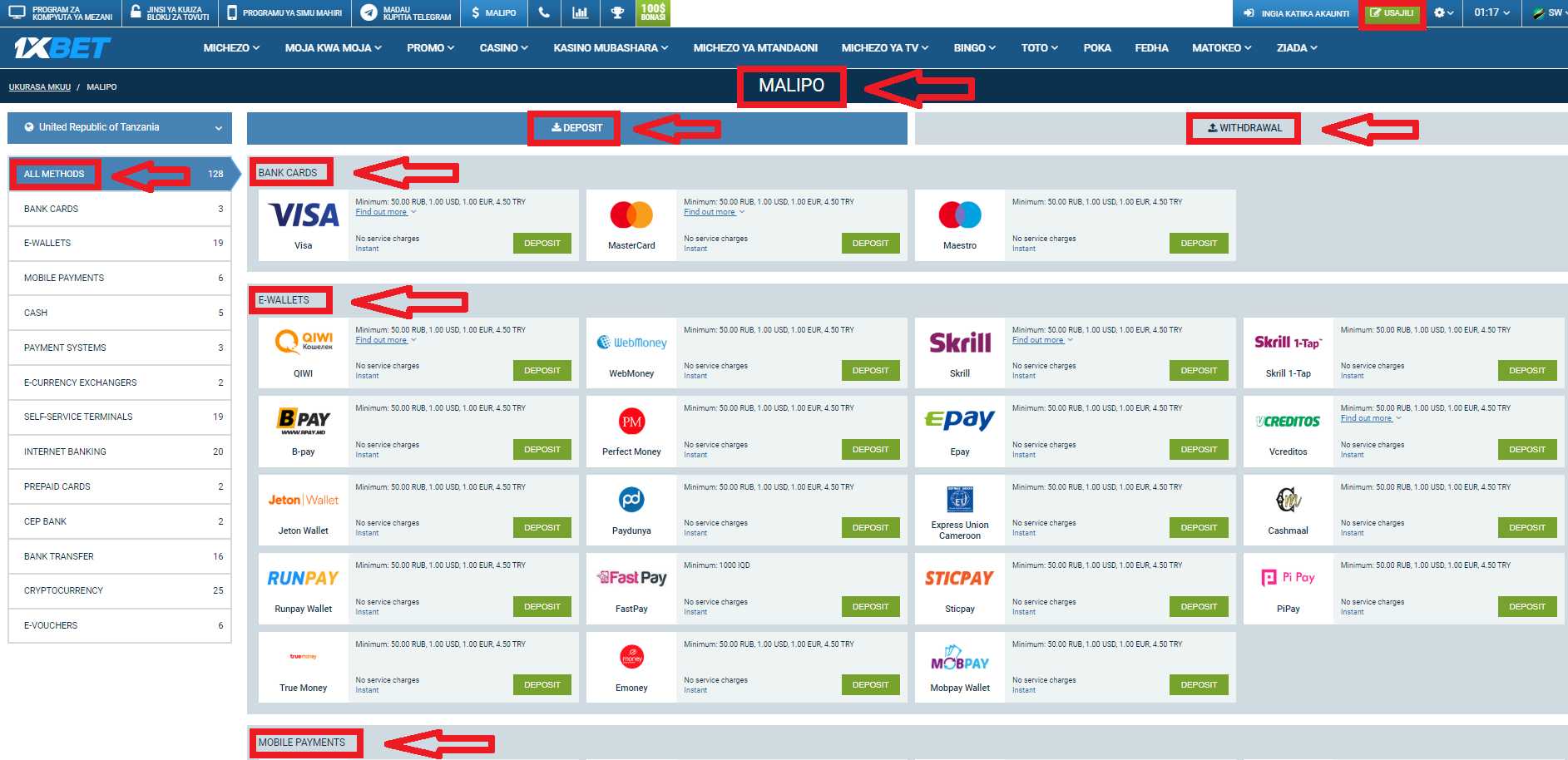Expand United Republic of Tanzania country dropdown
1568x760 pixels.
click(120, 127)
